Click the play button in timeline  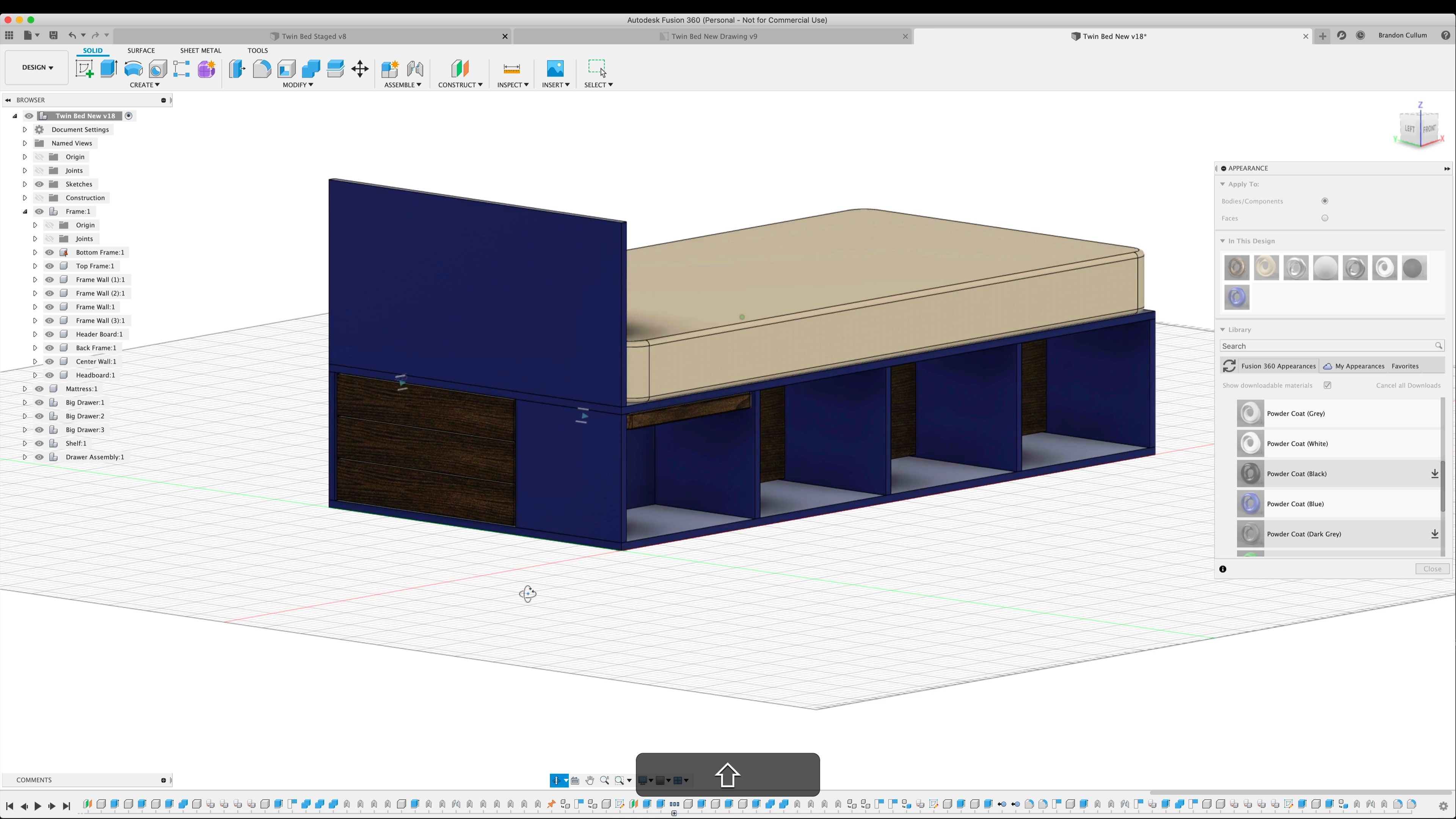37,806
